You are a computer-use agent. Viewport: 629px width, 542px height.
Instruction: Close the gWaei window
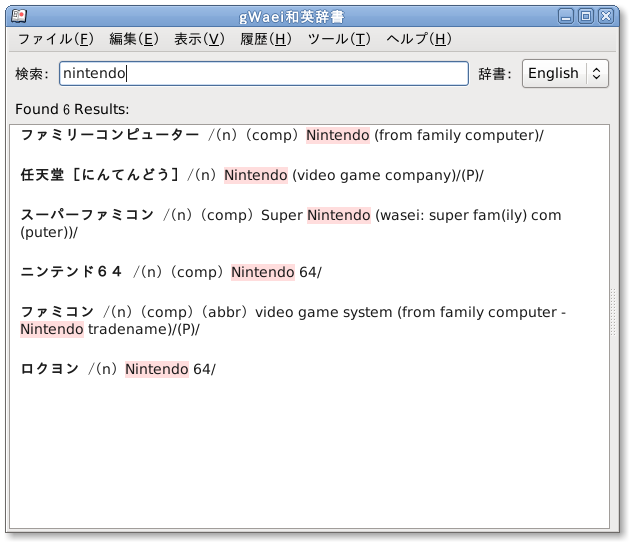tap(605, 15)
